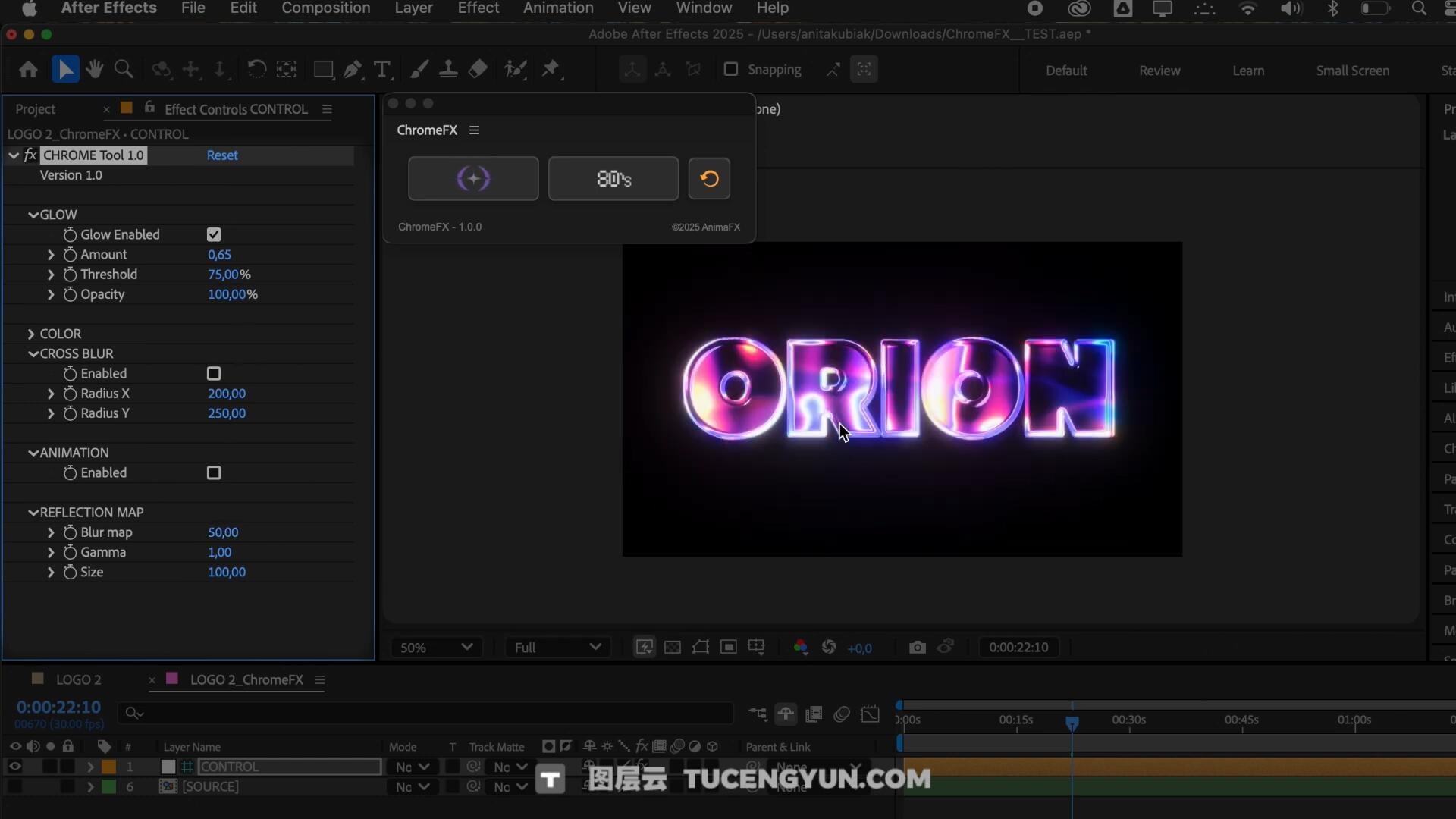Pick the Rotation tool

point(256,70)
